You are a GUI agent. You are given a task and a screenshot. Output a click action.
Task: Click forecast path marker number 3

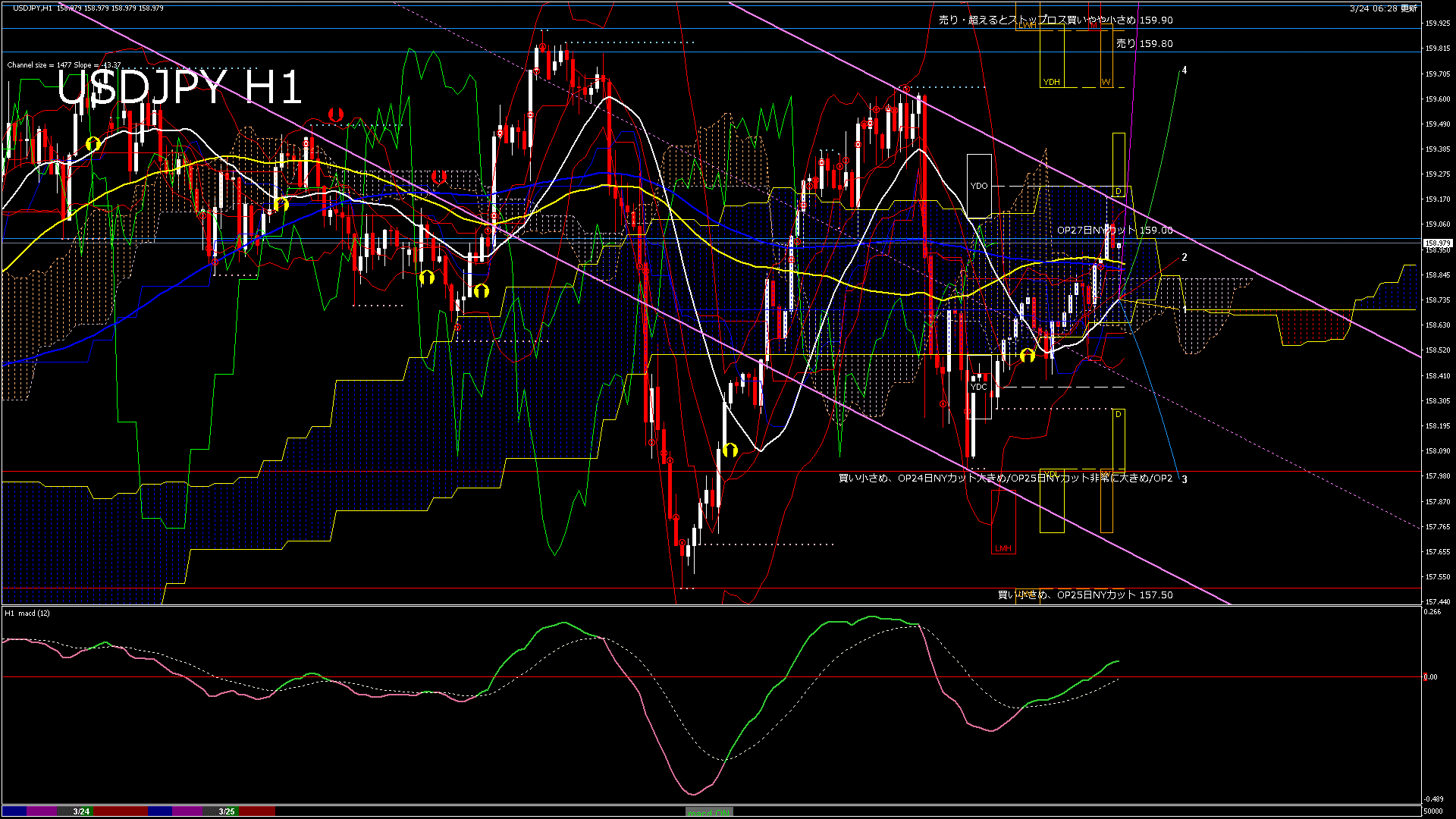pyautogui.click(x=1185, y=479)
